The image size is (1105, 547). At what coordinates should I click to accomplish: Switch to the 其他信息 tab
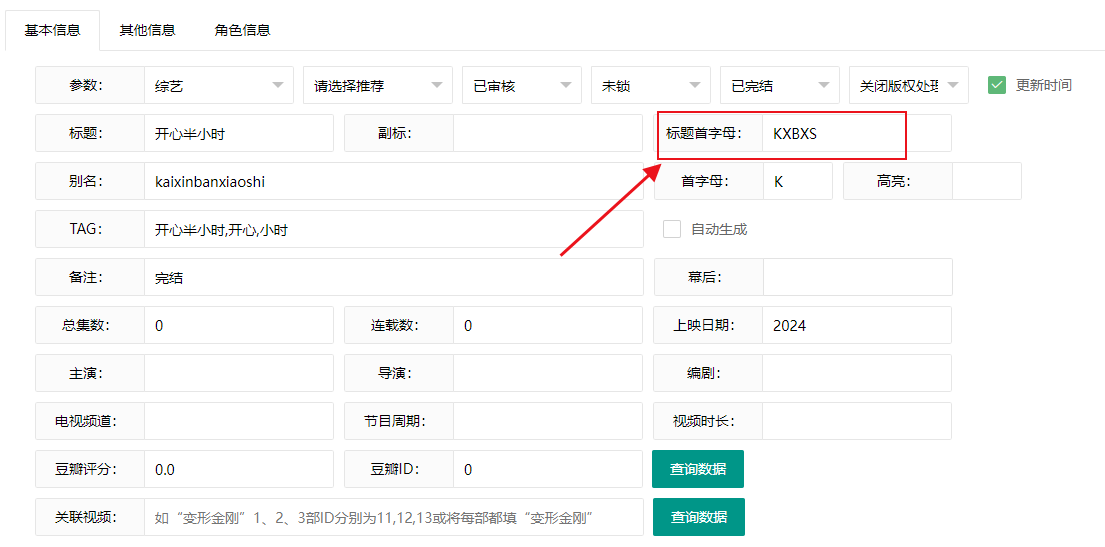tap(147, 30)
